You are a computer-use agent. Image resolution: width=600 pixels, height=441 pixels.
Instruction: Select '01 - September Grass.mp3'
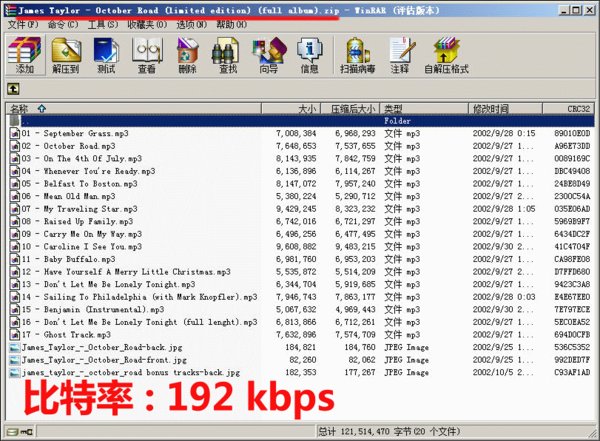tap(75, 134)
